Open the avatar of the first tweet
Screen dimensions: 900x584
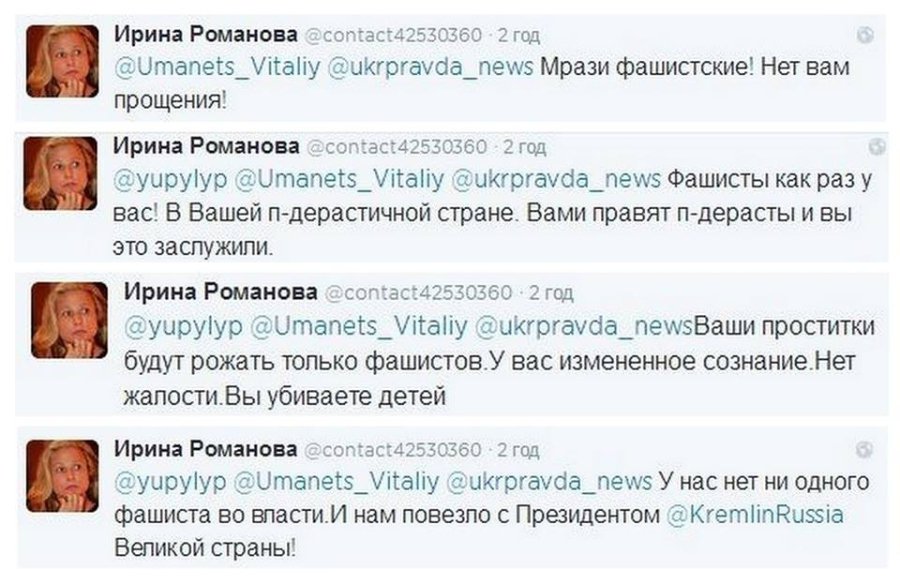pos(61,60)
